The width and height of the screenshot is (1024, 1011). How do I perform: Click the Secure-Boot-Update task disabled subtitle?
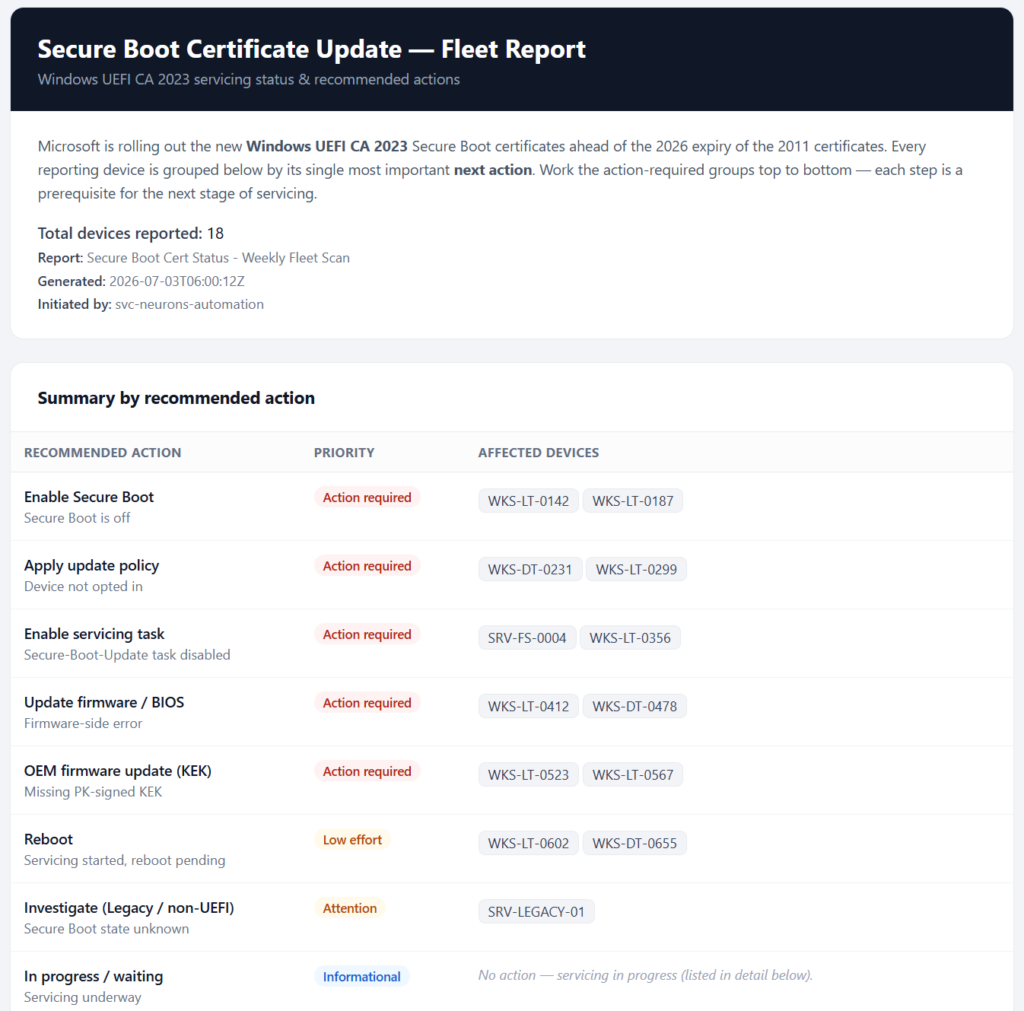pos(127,655)
